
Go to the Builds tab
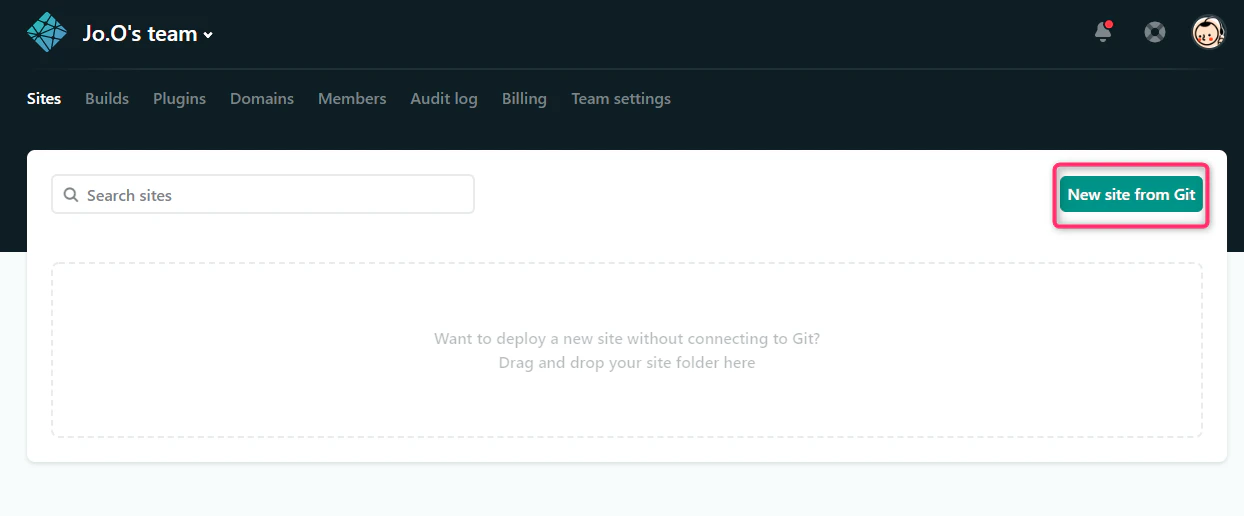click(107, 99)
